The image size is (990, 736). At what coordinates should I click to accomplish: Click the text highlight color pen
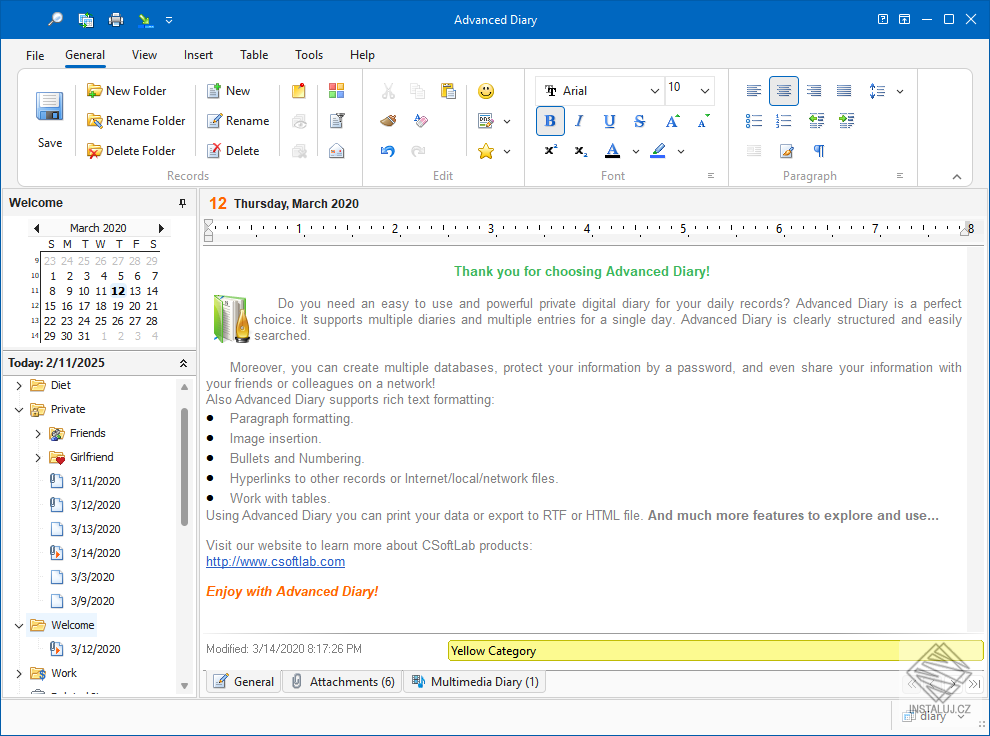click(658, 150)
